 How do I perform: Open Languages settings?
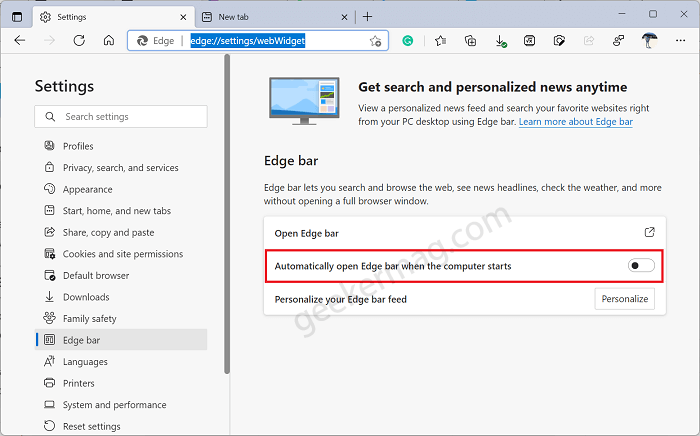pos(121,361)
